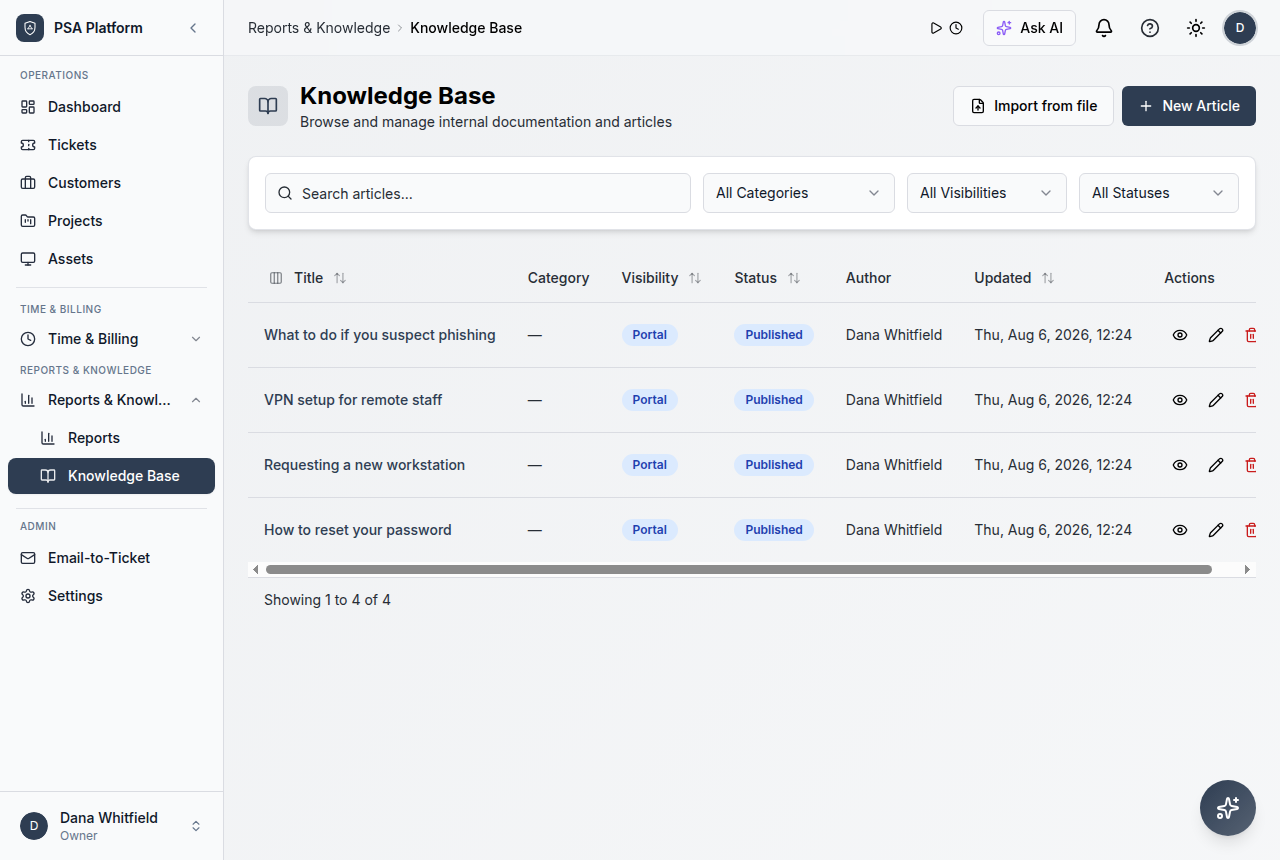Go to Dashboard
Image resolution: width=1280 pixels, height=860 pixels.
point(111,107)
